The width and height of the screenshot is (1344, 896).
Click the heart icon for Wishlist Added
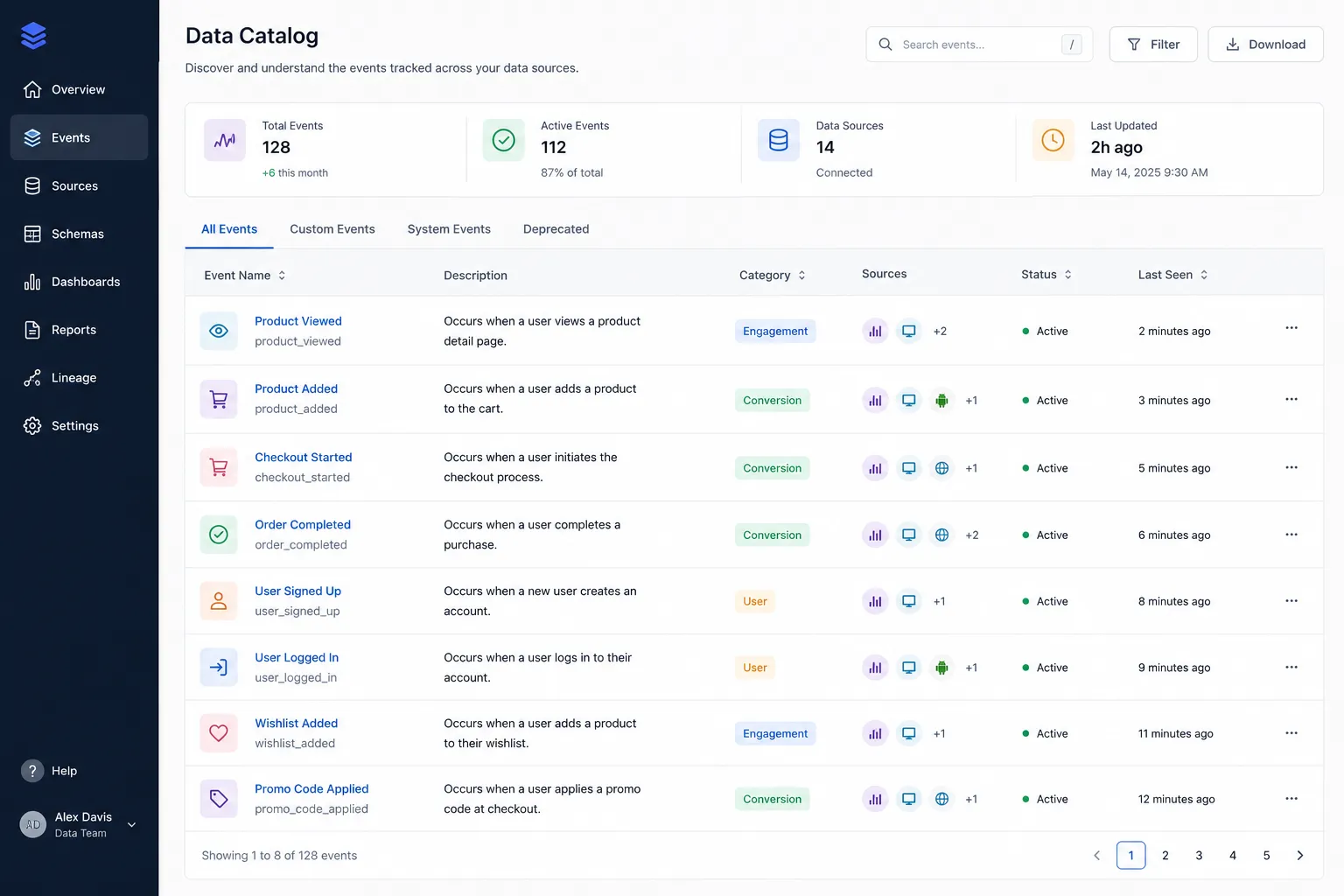pyautogui.click(x=219, y=733)
